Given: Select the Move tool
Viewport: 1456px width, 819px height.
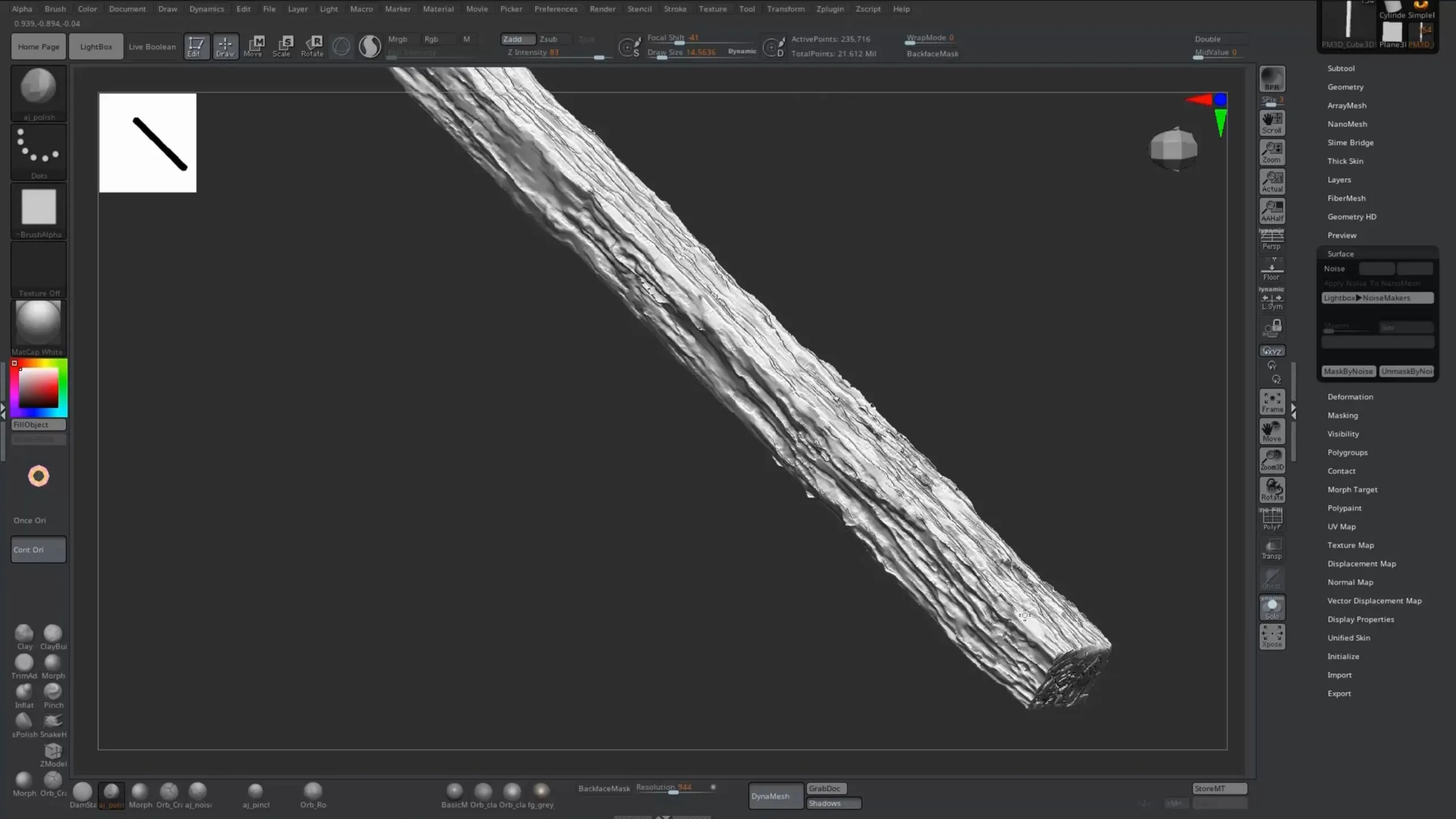Looking at the screenshot, I should pos(253,45).
